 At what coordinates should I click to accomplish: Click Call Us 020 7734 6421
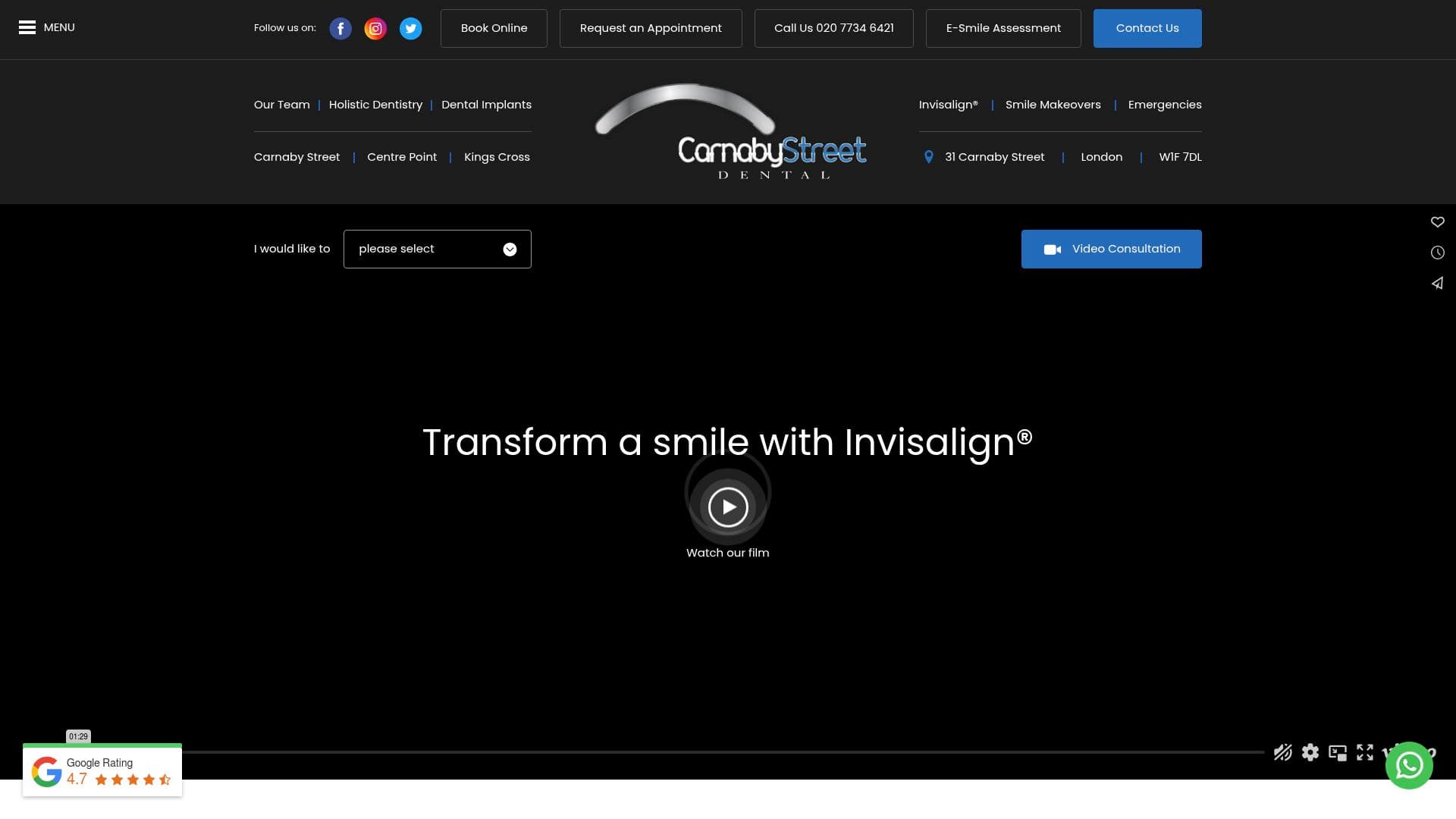834,28
